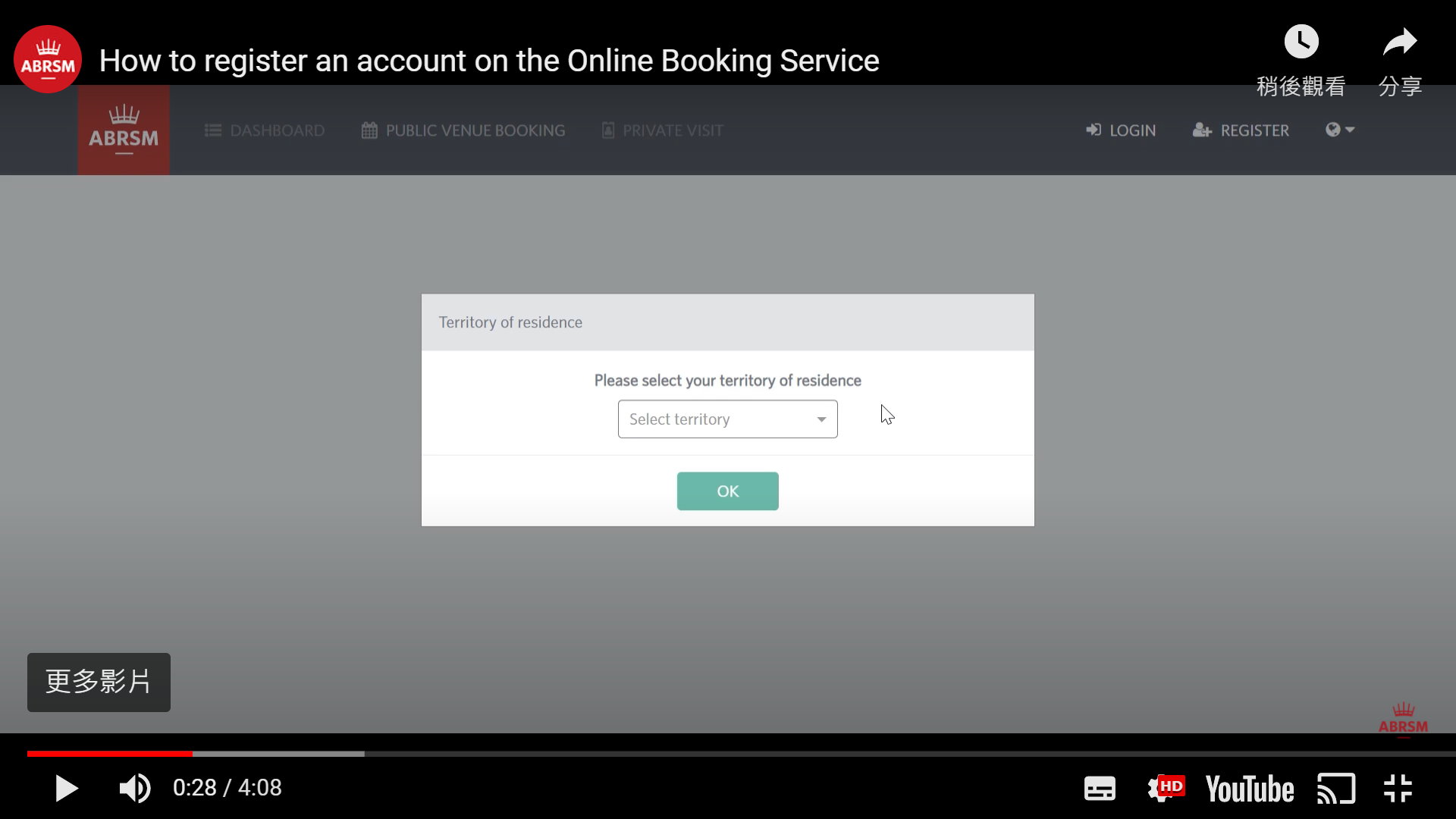Click the territory dropdown arrow

(x=821, y=419)
